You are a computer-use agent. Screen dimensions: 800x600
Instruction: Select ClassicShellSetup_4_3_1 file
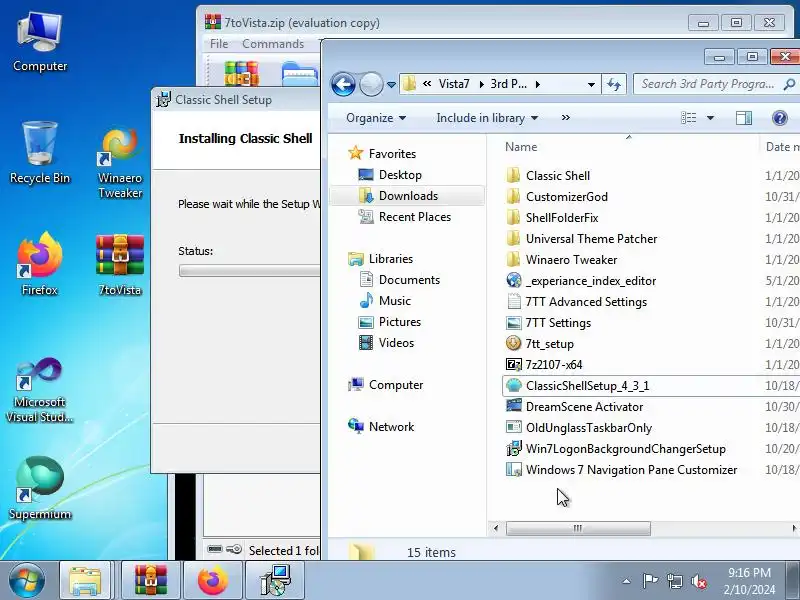[651, 386]
